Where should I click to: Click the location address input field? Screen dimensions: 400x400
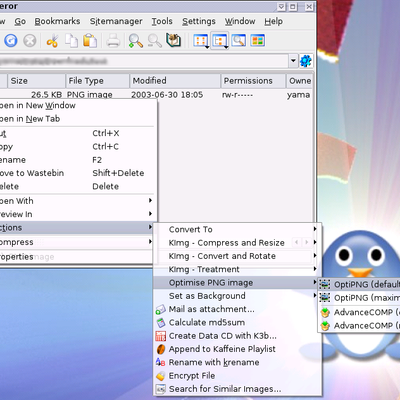point(143,61)
